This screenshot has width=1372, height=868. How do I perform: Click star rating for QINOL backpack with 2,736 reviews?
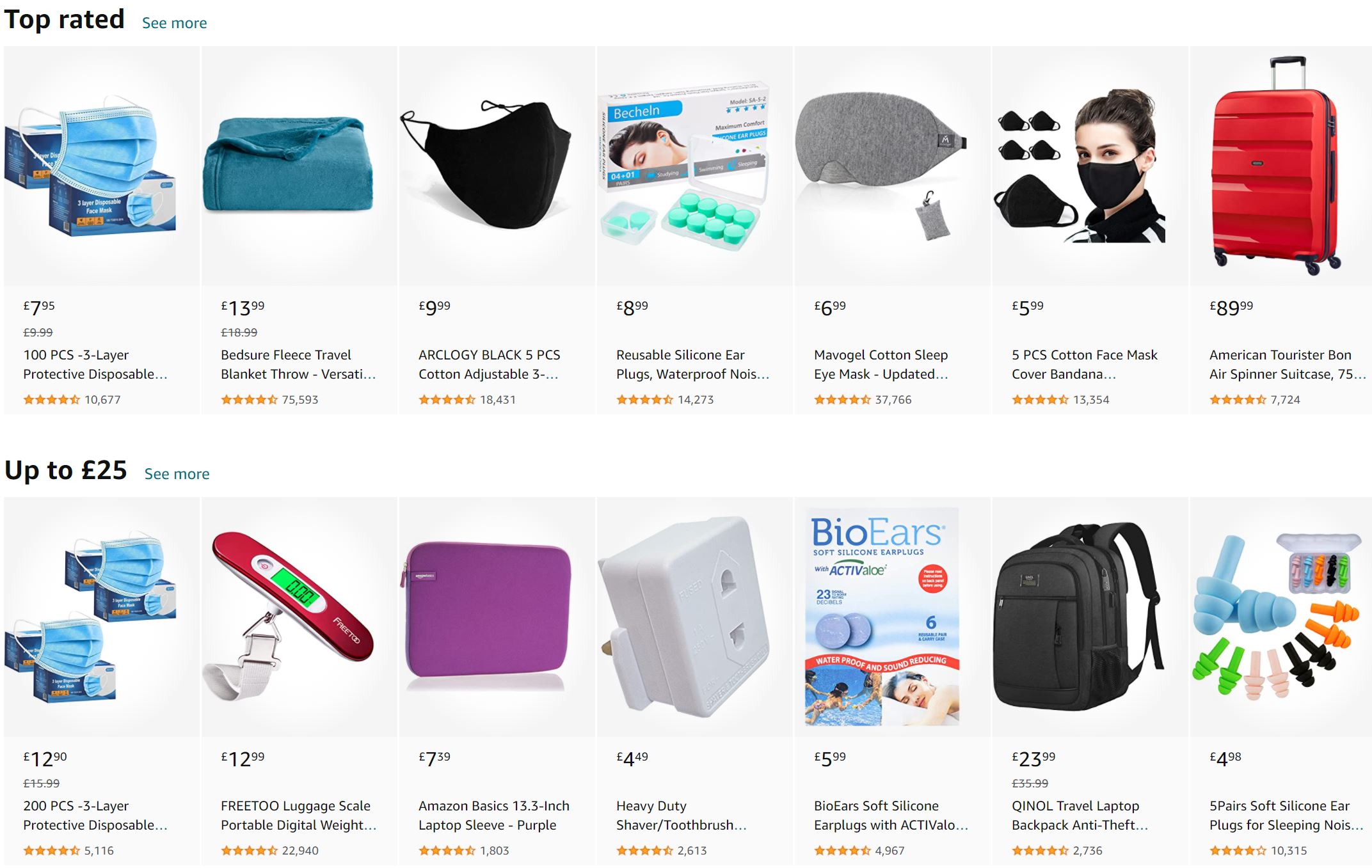[x=1040, y=851]
